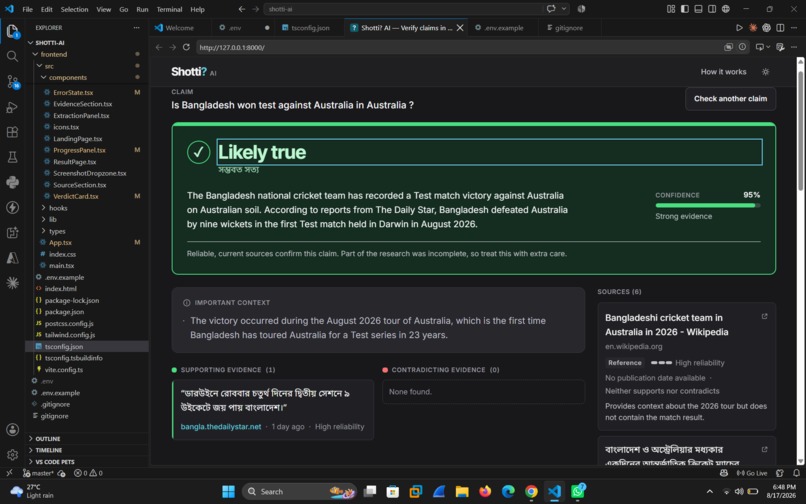Click taskbar Search box
The height and width of the screenshot is (504, 806).
tap(299, 492)
